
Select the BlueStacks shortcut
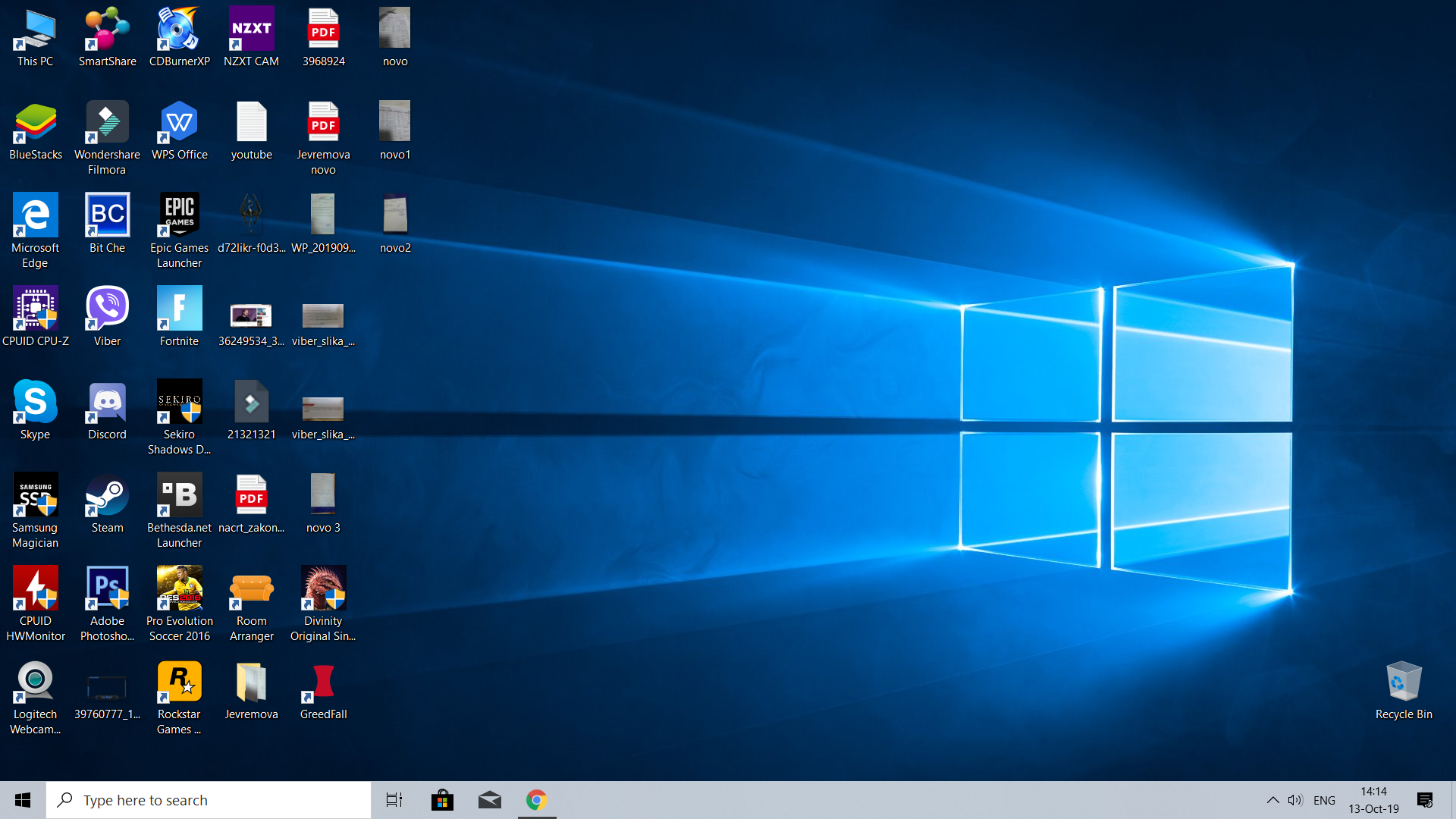coord(35,131)
